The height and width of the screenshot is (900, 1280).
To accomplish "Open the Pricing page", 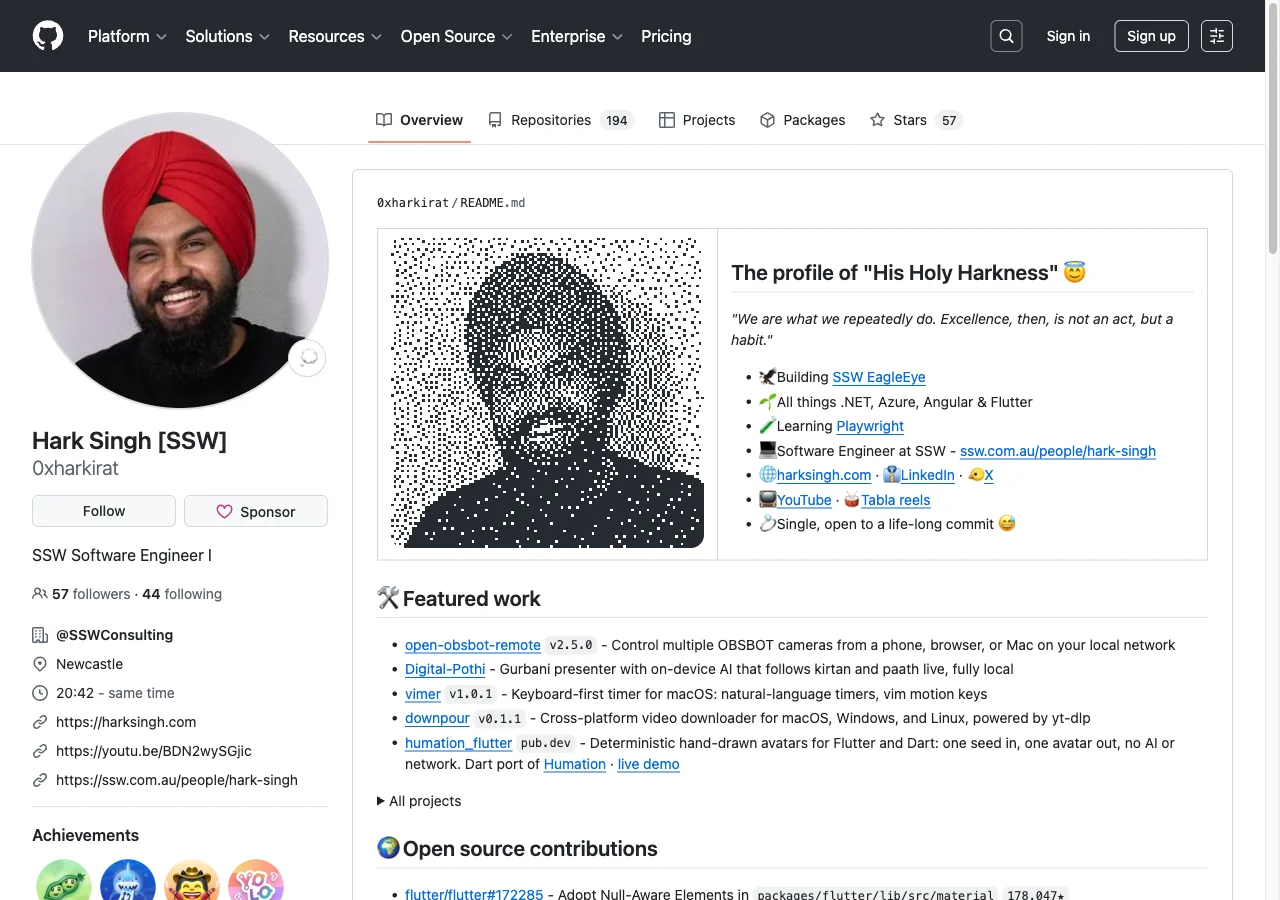I will 666,36.
